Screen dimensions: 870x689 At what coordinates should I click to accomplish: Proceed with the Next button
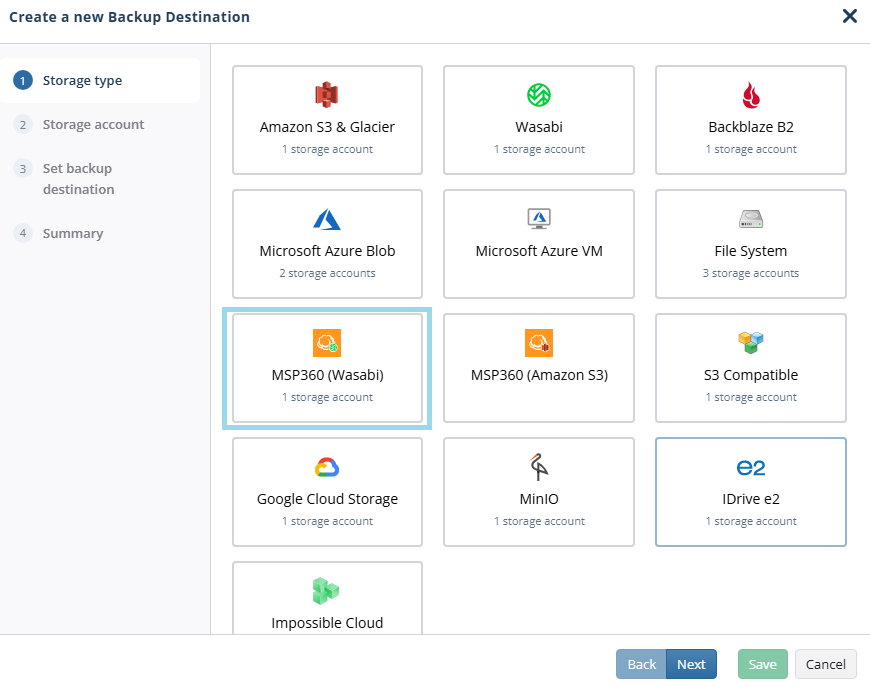point(691,664)
